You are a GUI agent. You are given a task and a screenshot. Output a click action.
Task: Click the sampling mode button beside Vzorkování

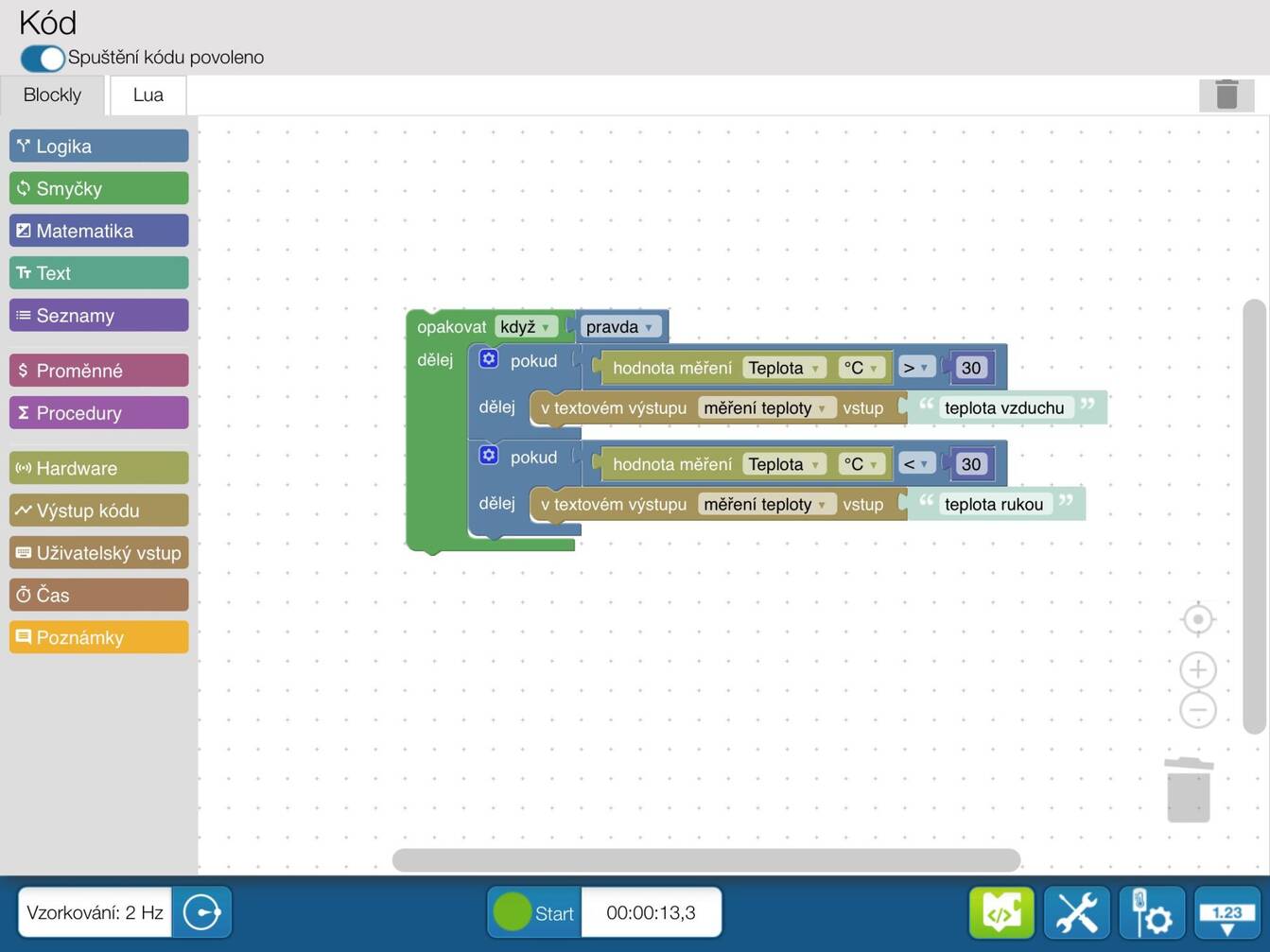[201, 912]
